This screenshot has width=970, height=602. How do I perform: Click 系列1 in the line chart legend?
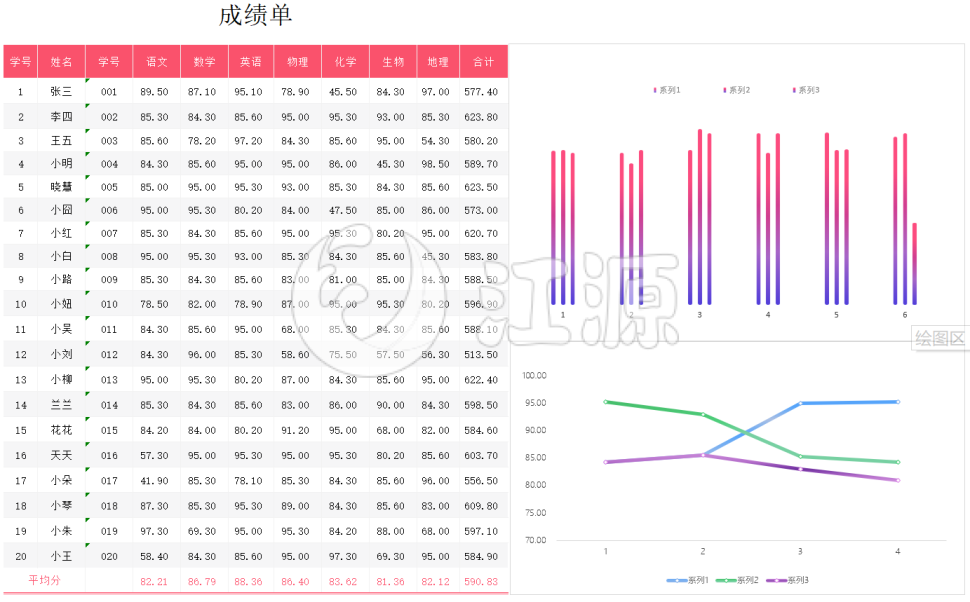click(x=687, y=580)
